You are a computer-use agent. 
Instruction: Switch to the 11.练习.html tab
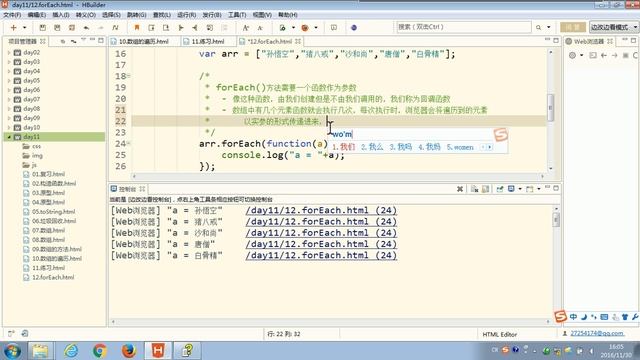(208, 41)
